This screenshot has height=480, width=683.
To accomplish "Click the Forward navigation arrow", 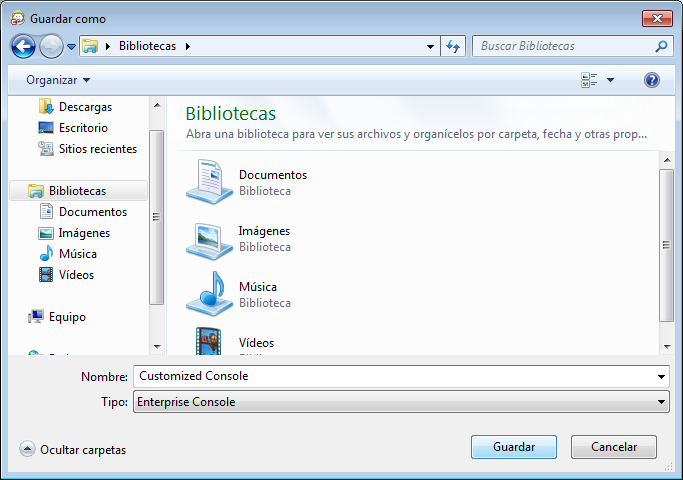I will 51,46.
